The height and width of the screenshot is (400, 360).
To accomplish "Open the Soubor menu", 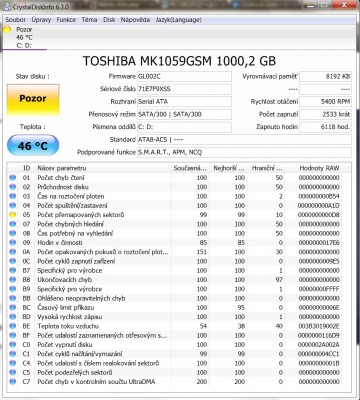I will (x=16, y=20).
